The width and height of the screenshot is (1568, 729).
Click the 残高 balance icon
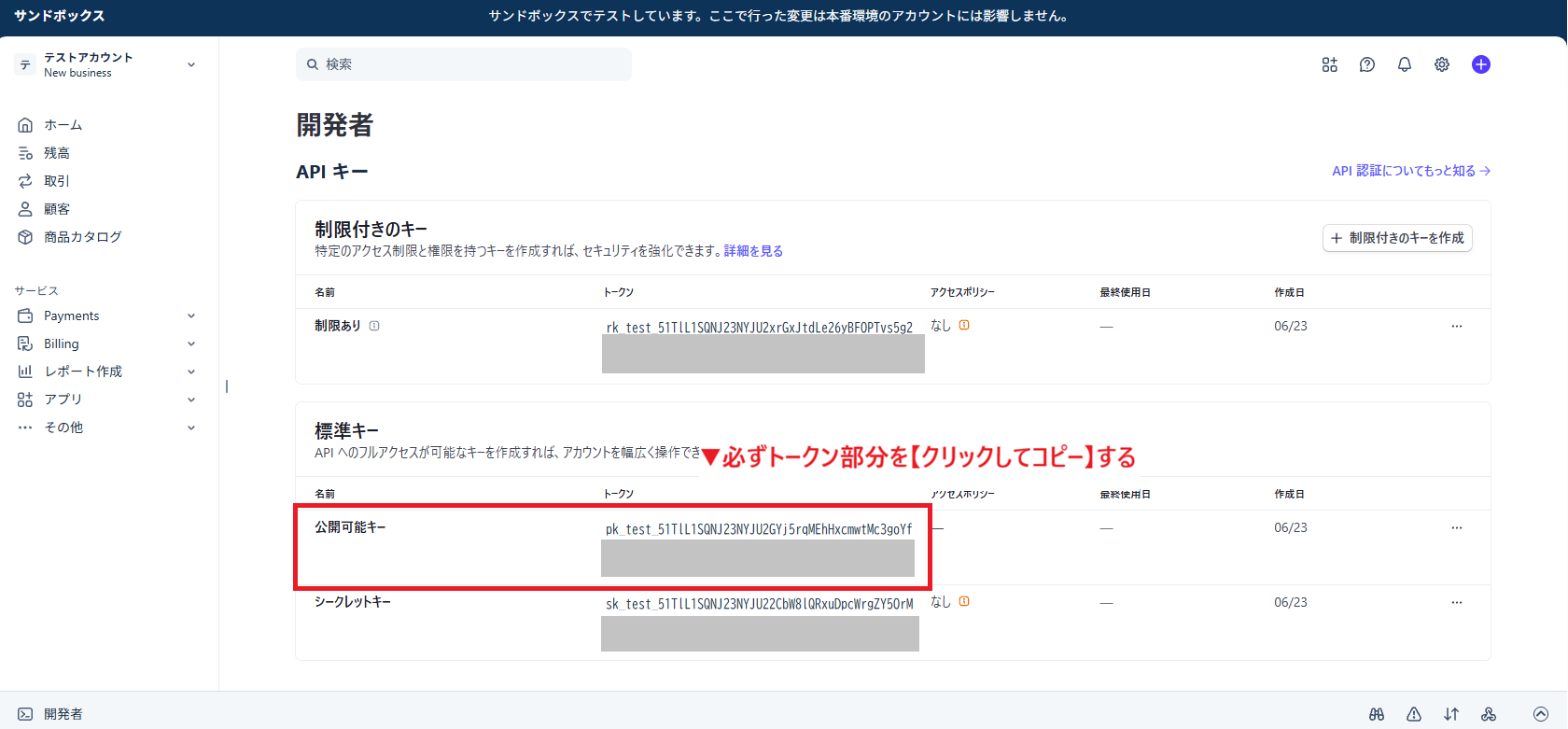(25, 153)
